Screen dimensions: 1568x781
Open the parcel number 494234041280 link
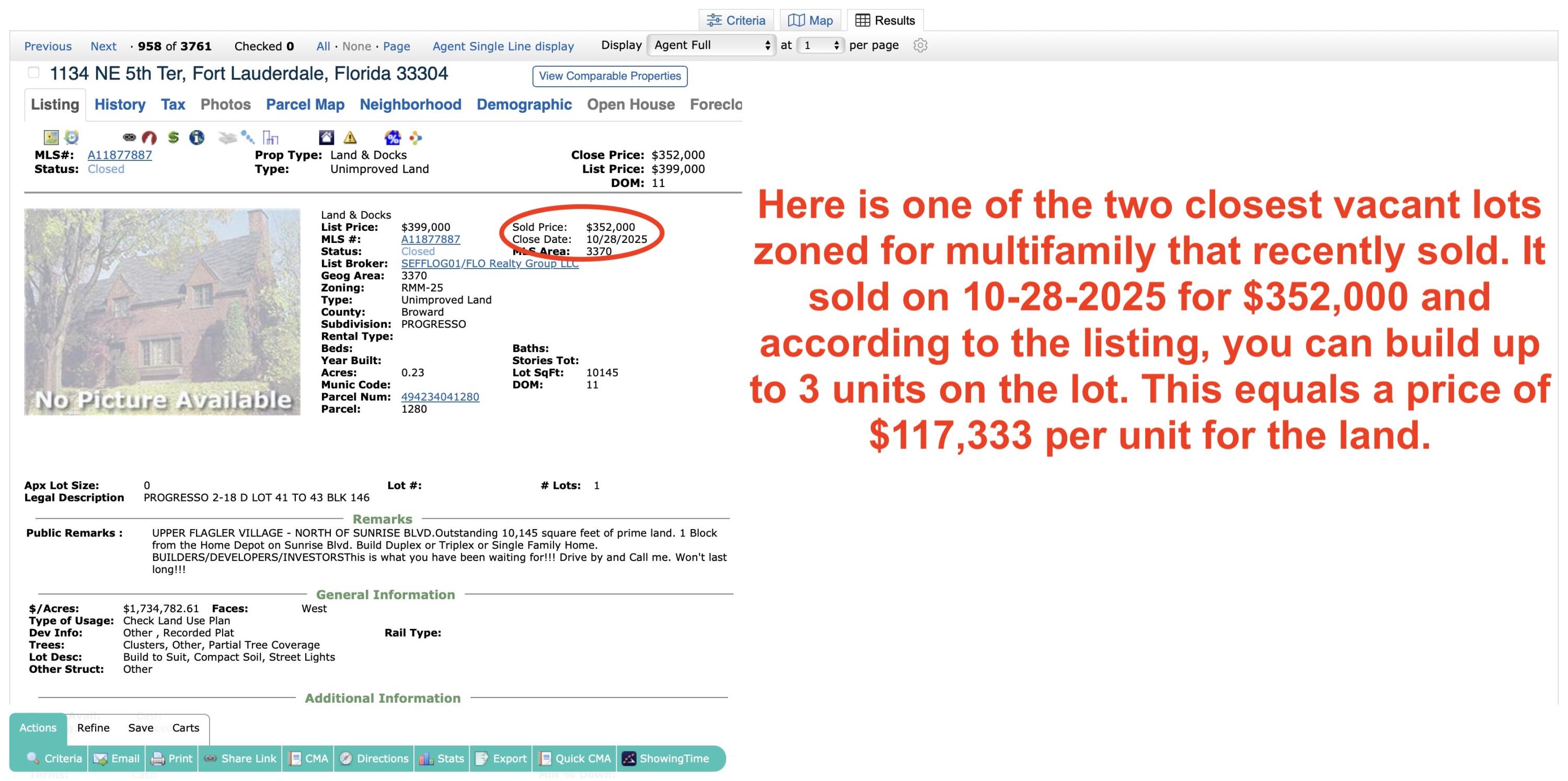pyautogui.click(x=440, y=397)
